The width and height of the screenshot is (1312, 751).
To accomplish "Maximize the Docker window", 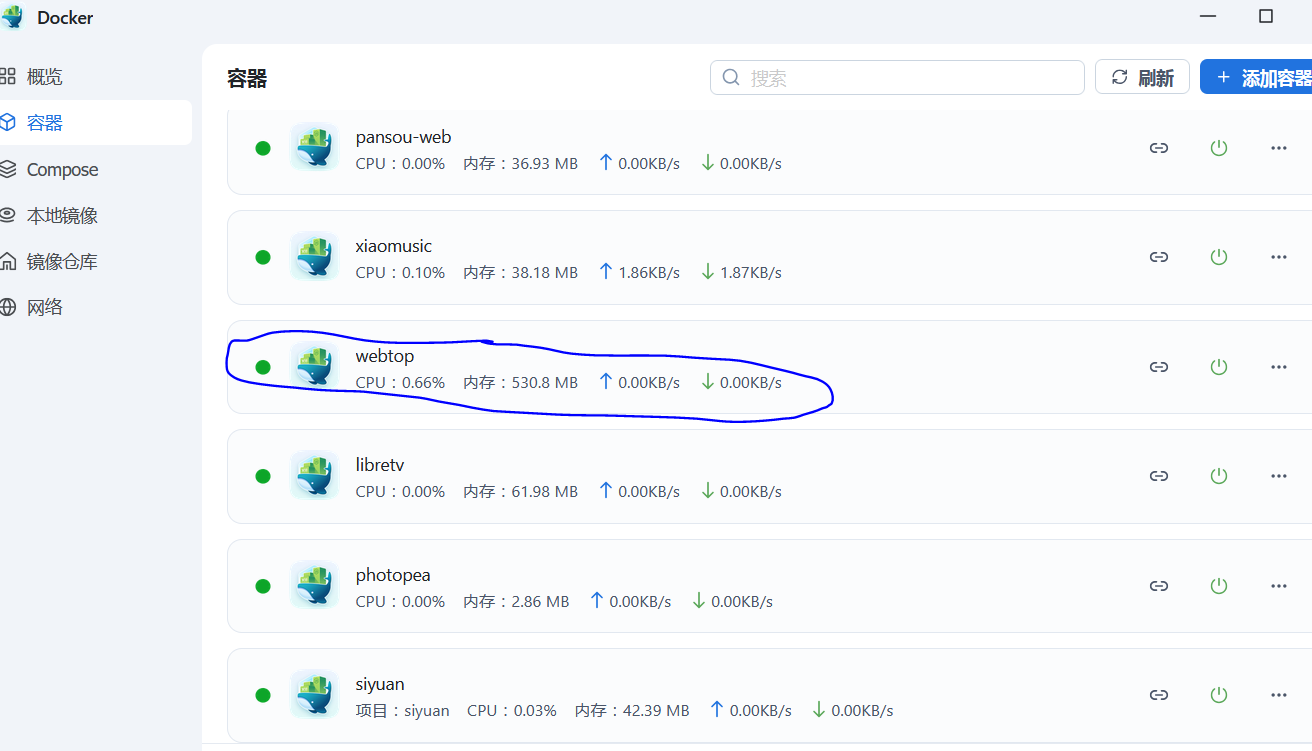I will tap(1266, 17).
